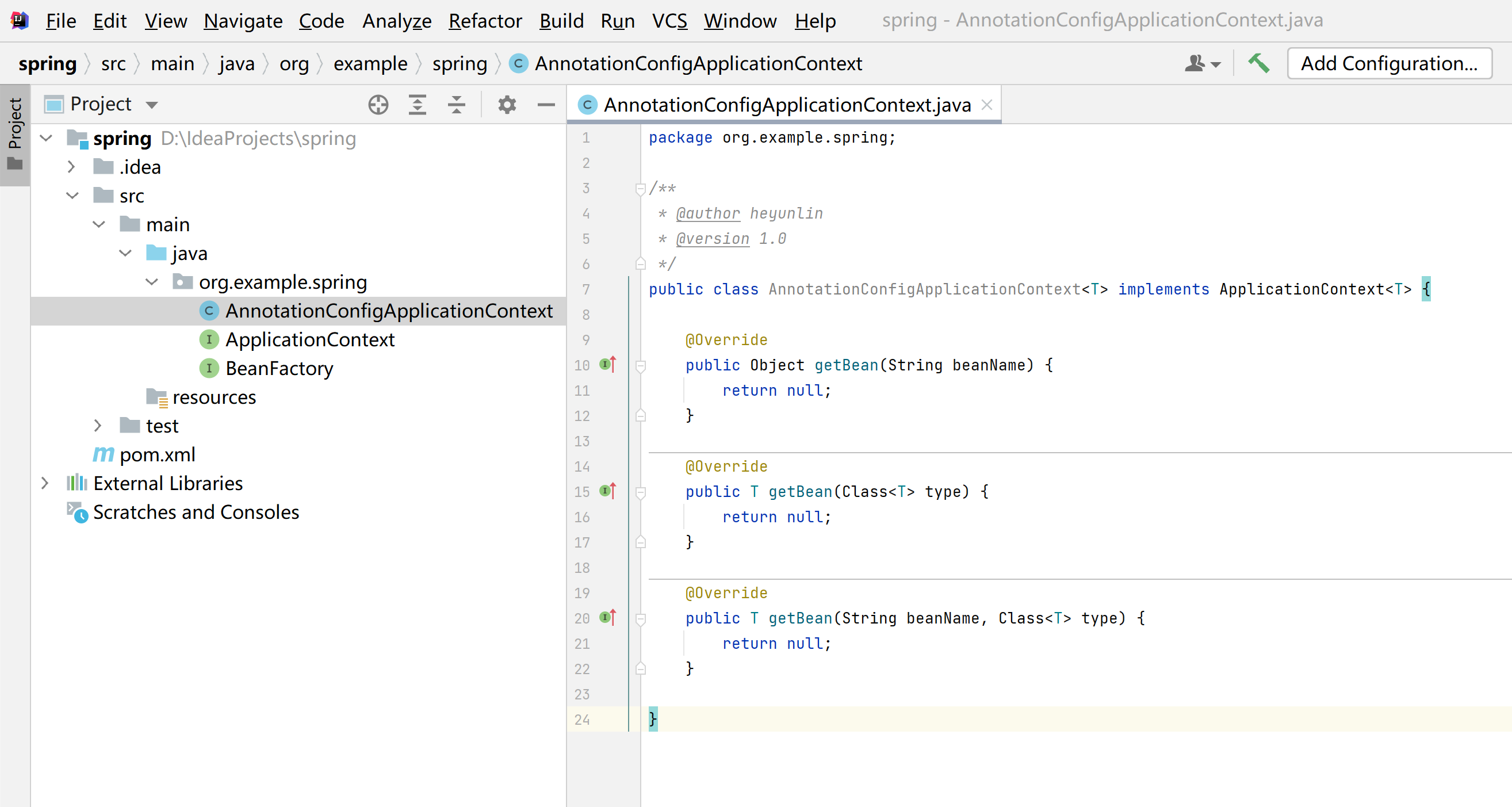Image resolution: width=1512 pixels, height=807 pixels.
Task: Click the Build project hammer icon
Action: [x=1258, y=63]
